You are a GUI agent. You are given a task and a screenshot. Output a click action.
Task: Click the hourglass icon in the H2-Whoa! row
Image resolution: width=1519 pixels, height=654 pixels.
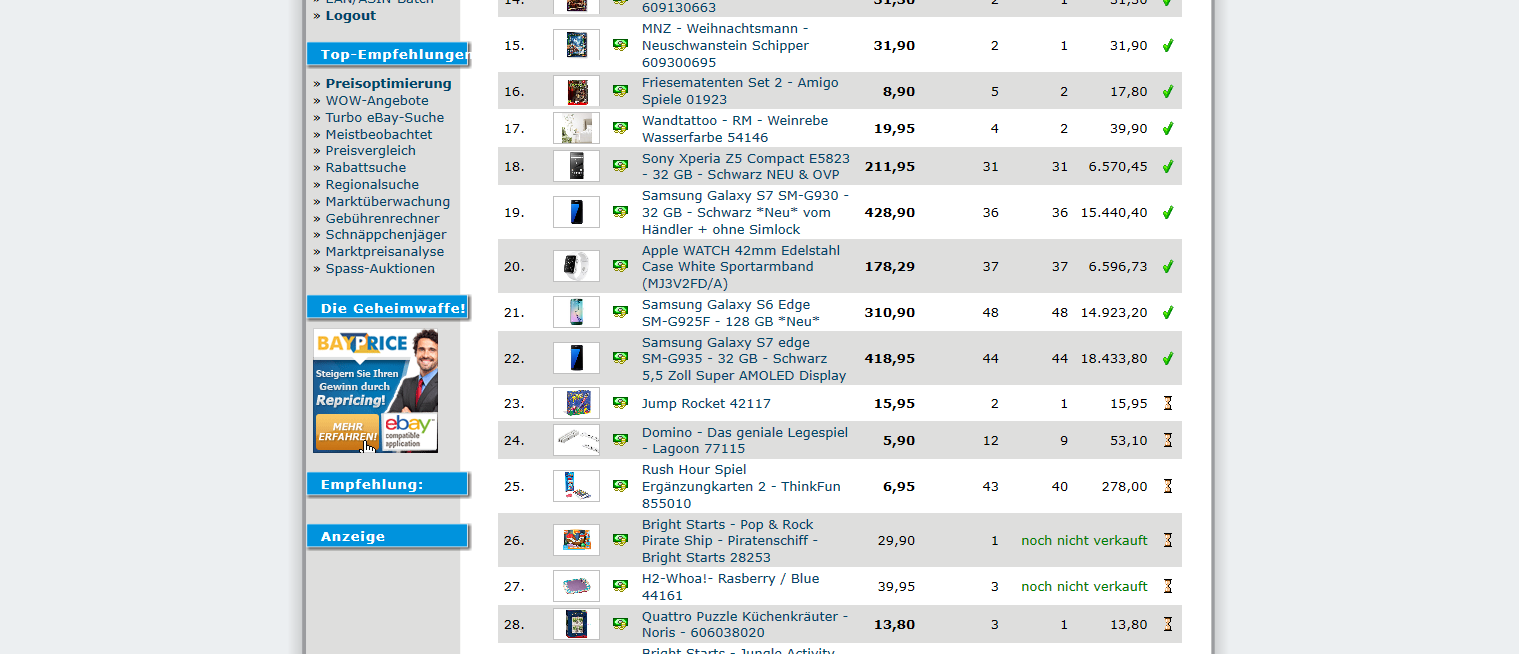click(1167, 586)
